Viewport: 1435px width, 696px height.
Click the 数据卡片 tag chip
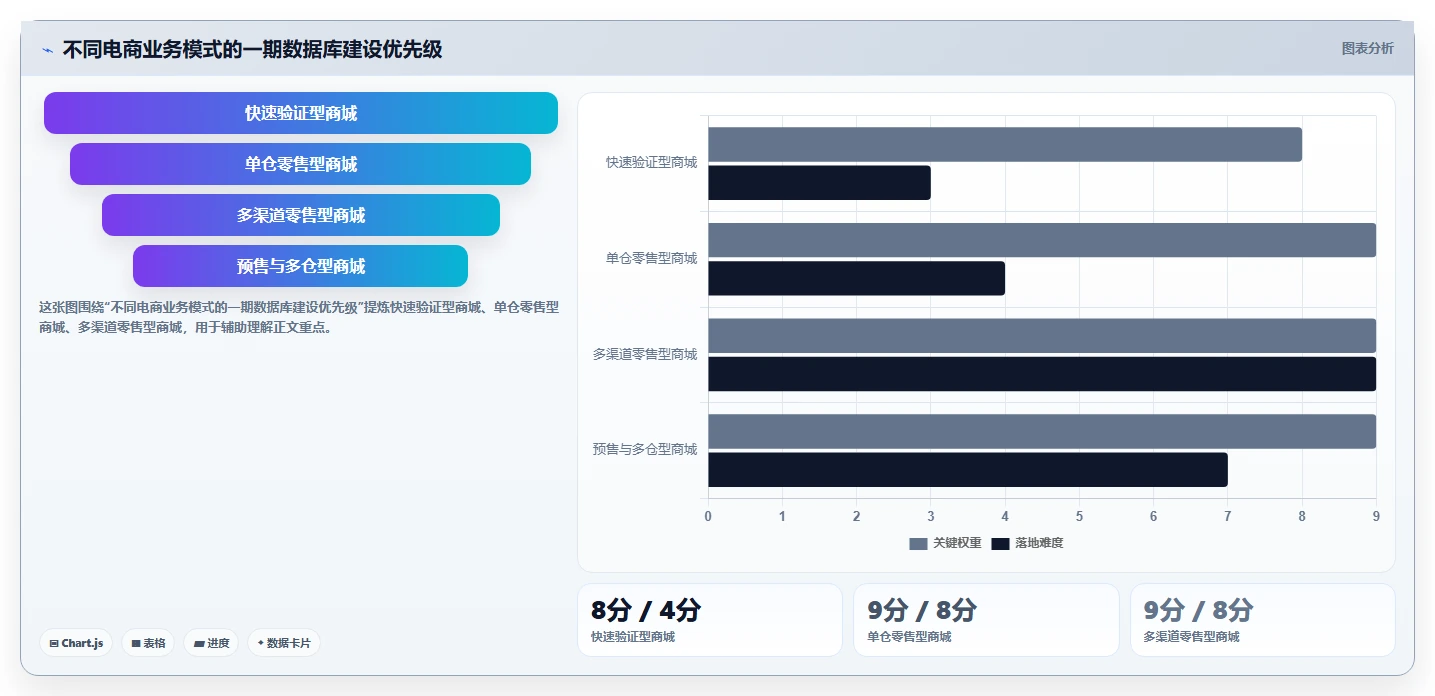(284, 643)
